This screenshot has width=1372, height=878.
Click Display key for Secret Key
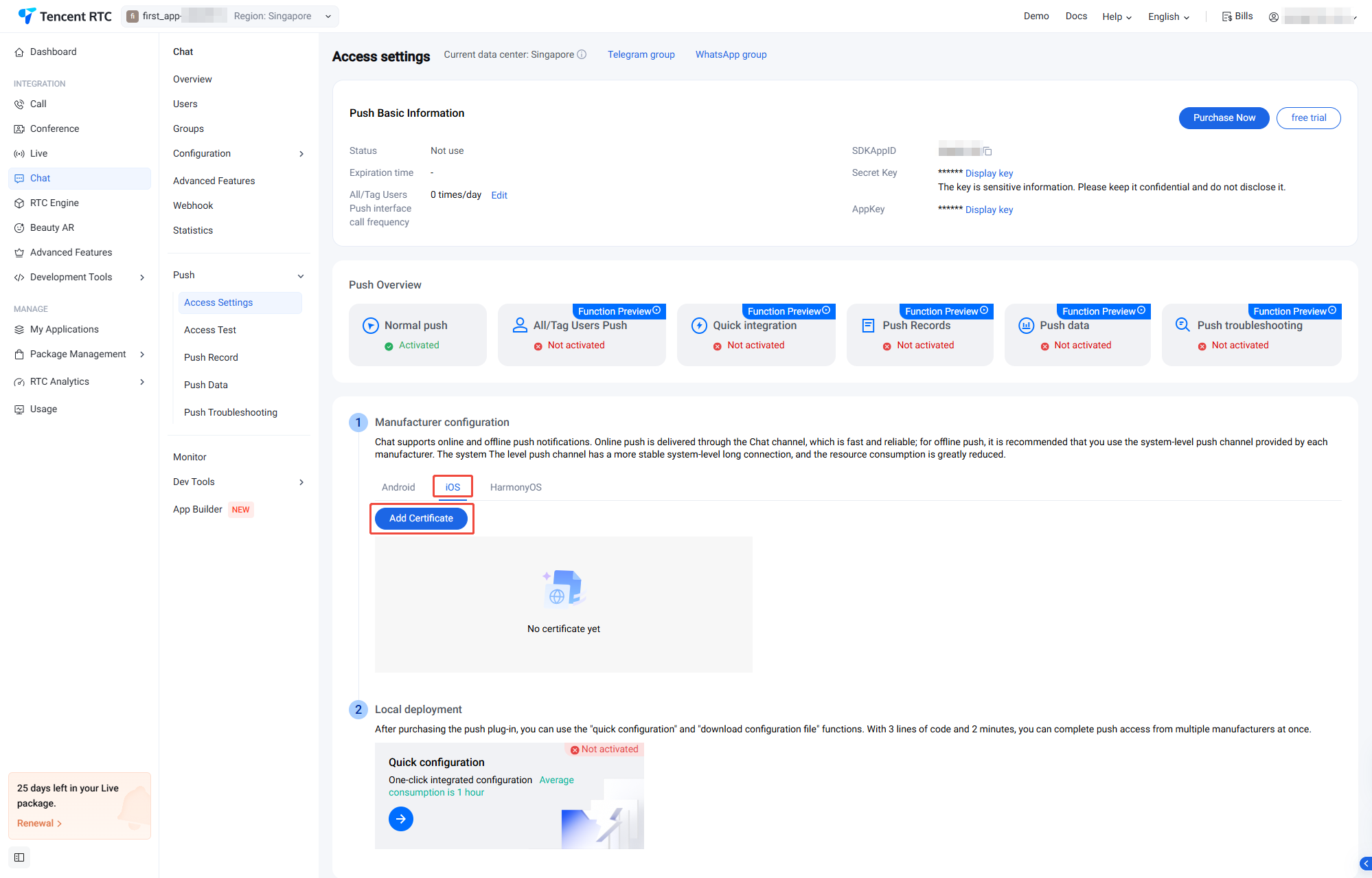click(x=989, y=173)
